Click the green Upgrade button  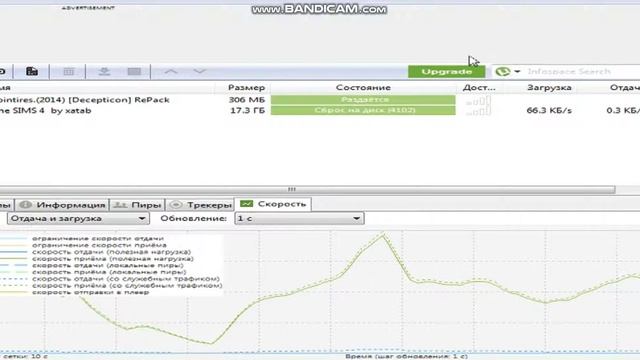coord(447,71)
